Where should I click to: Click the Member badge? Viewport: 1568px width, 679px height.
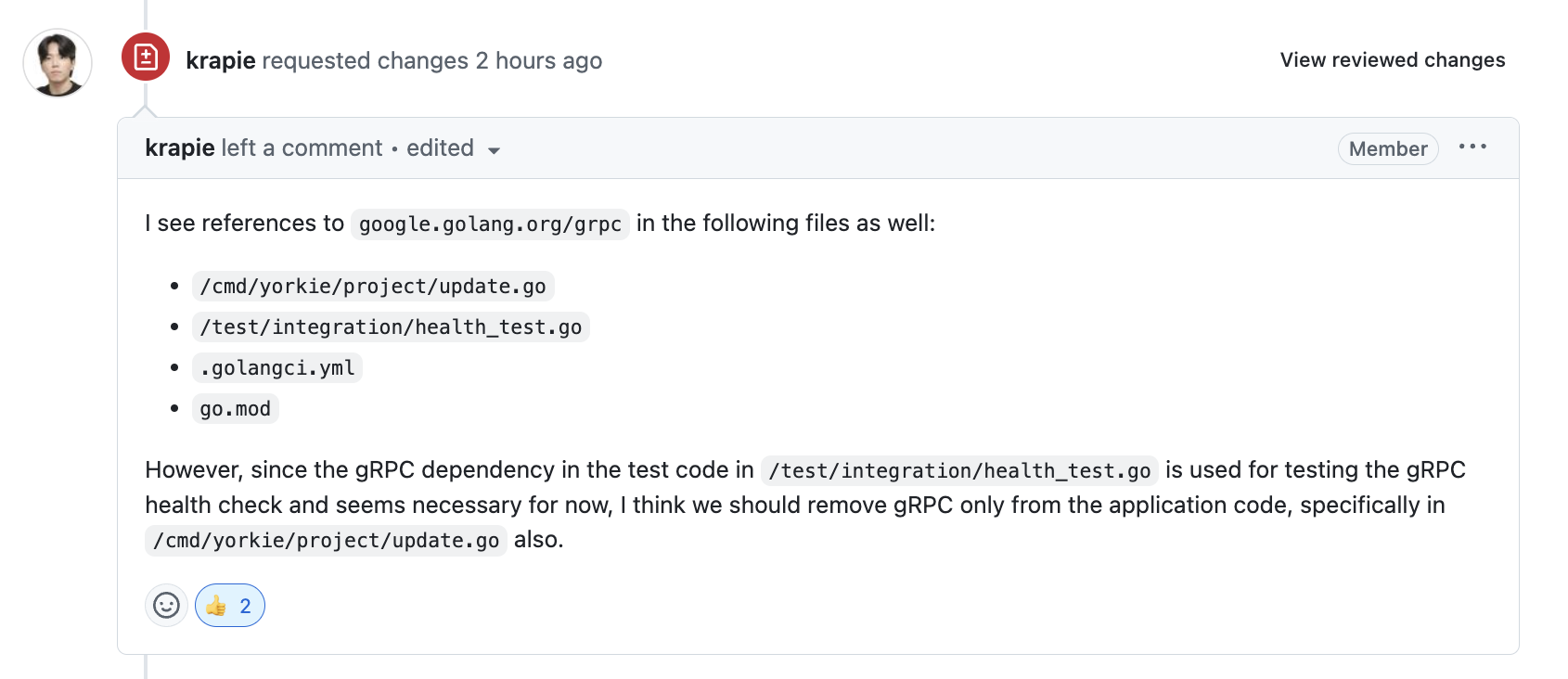tap(1387, 149)
